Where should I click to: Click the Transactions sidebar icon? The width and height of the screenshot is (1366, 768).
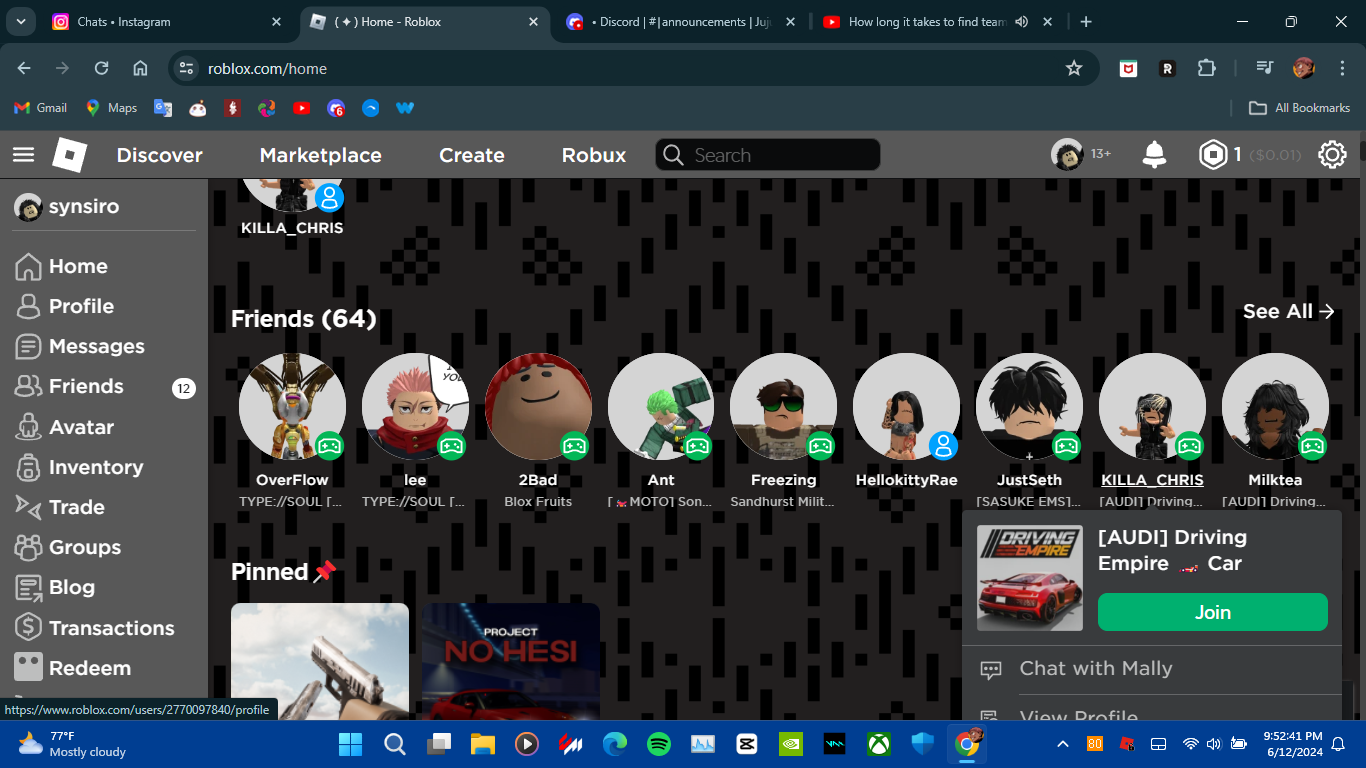click(28, 628)
